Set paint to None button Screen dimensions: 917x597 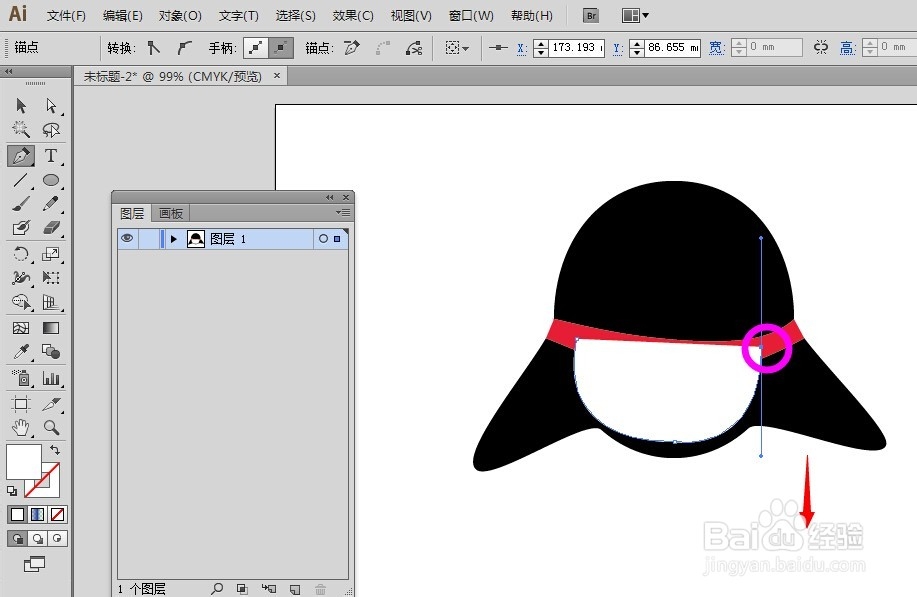[x=57, y=515]
